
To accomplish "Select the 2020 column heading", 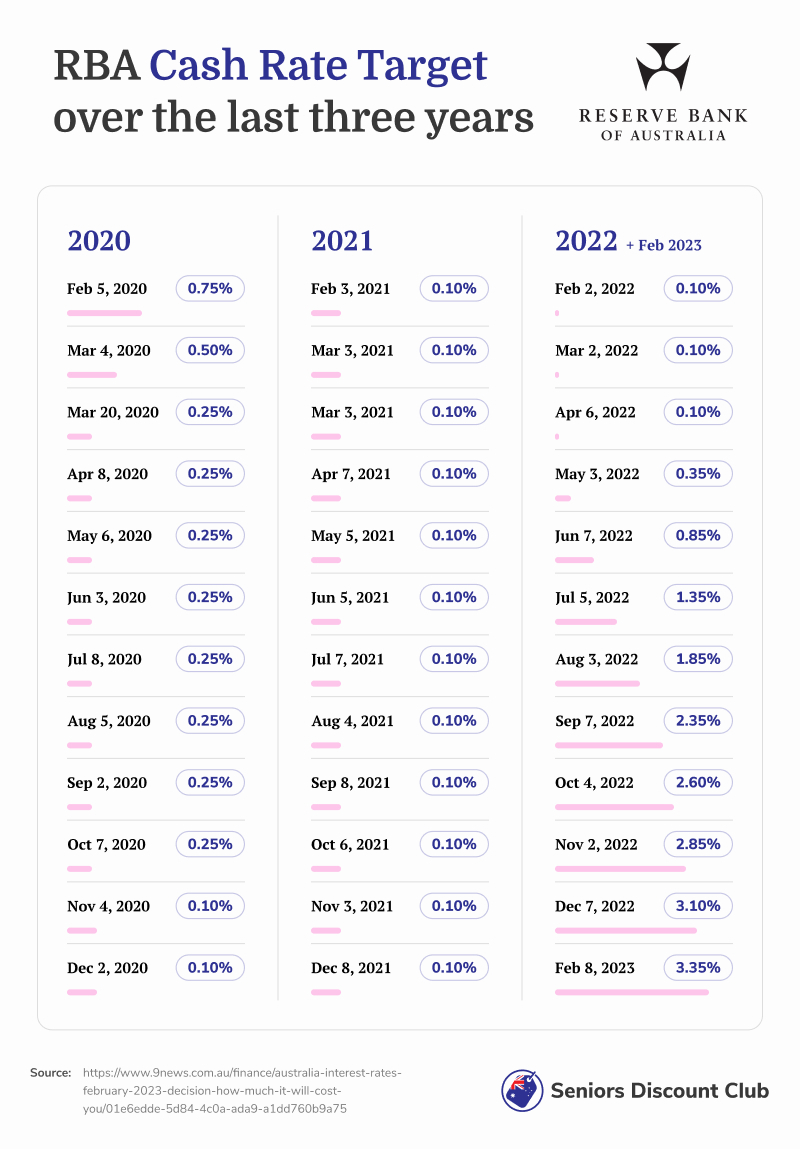I will [99, 241].
